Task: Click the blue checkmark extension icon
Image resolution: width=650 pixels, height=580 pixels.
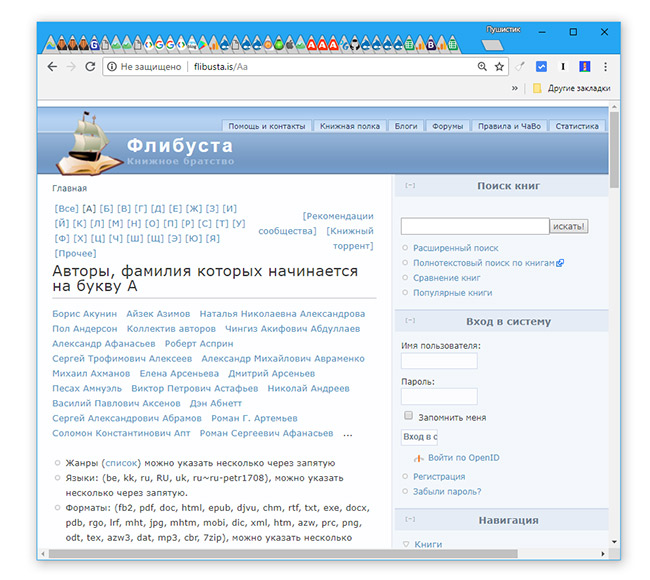Action: click(x=541, y=67)
